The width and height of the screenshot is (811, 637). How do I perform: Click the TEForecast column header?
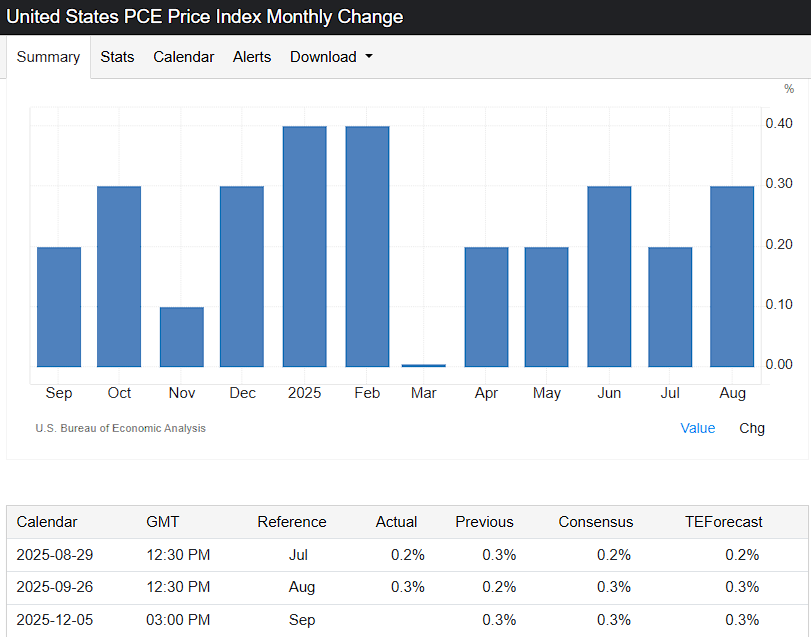click(x=723, y=522)
